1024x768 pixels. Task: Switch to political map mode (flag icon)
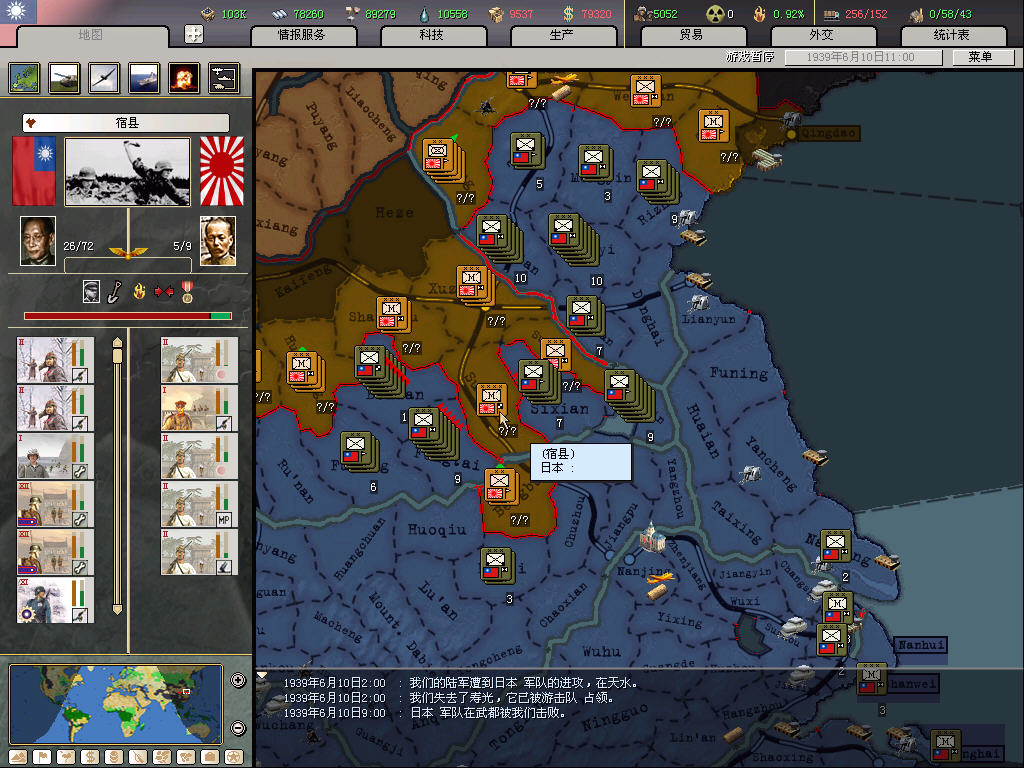pyautogui.click(x=42, y=757)
